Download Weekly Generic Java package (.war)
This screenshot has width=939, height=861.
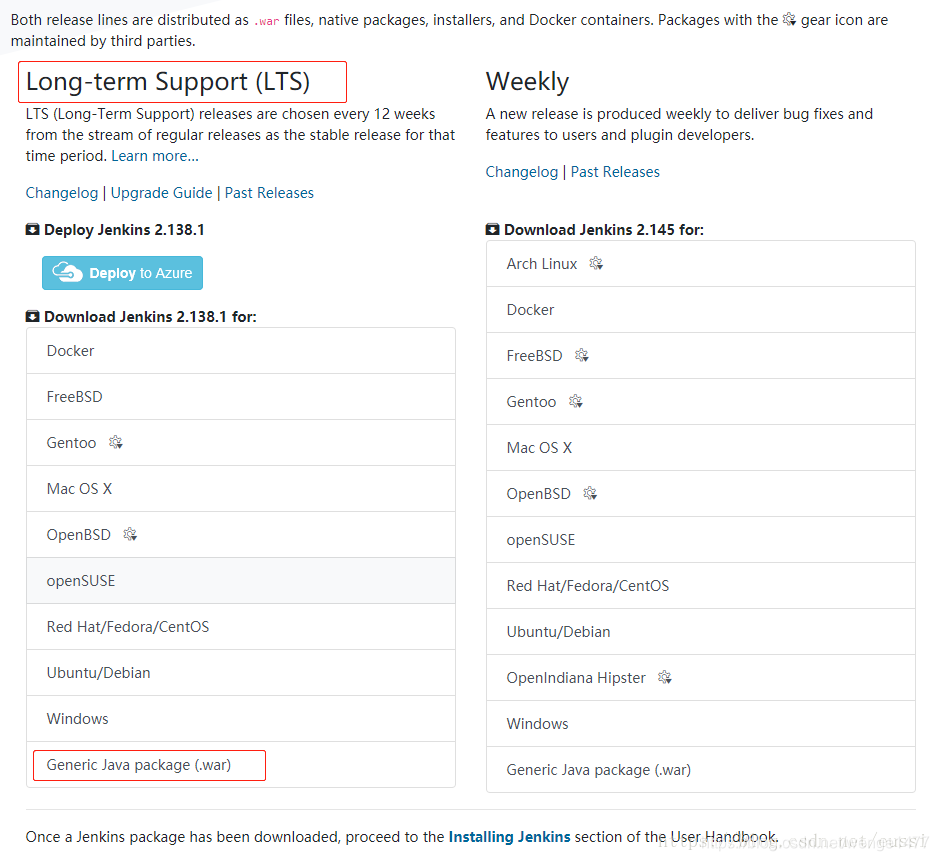pos(701,770)
